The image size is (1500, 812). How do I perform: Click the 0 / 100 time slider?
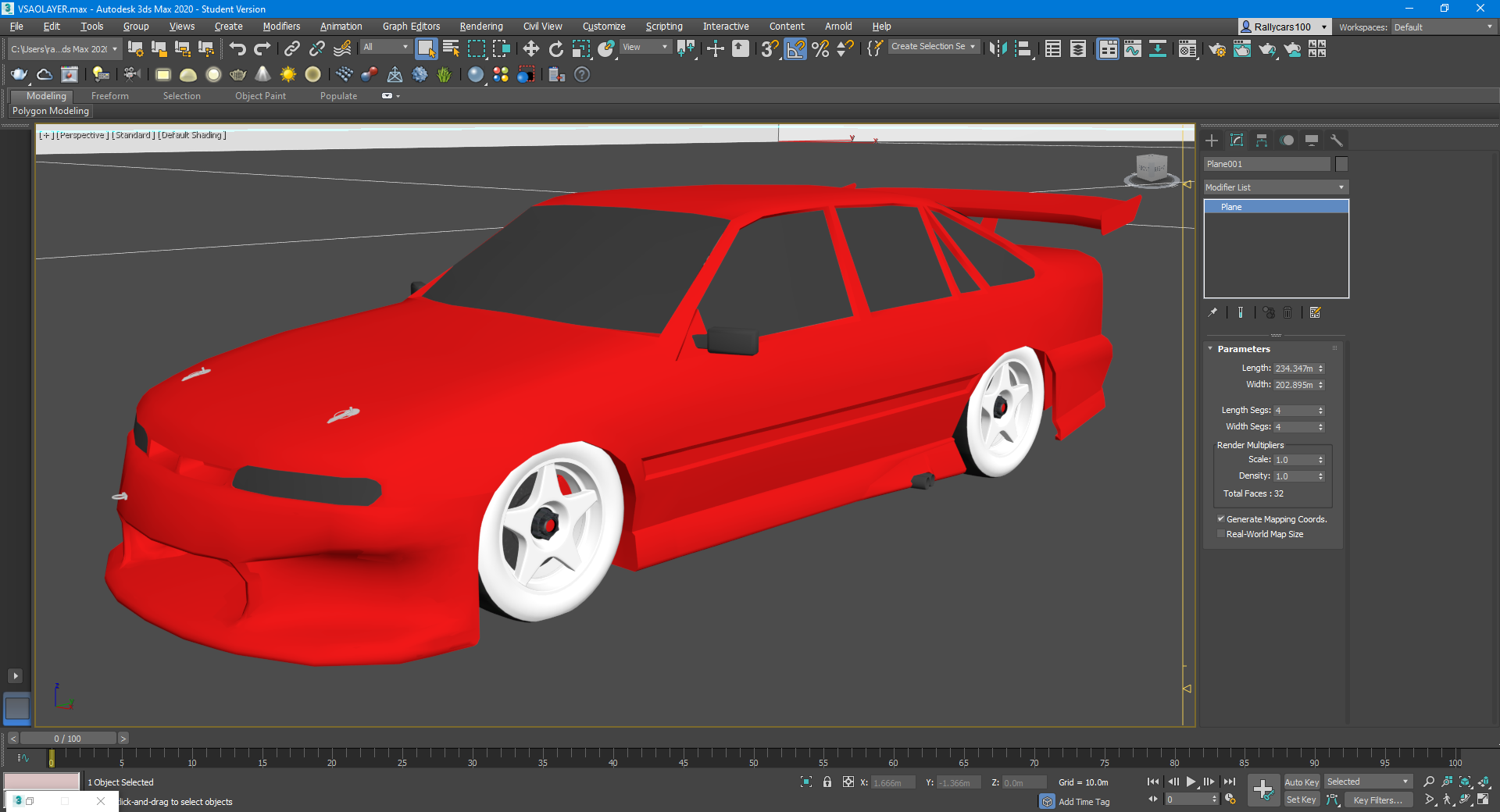[x=68, y=739]
